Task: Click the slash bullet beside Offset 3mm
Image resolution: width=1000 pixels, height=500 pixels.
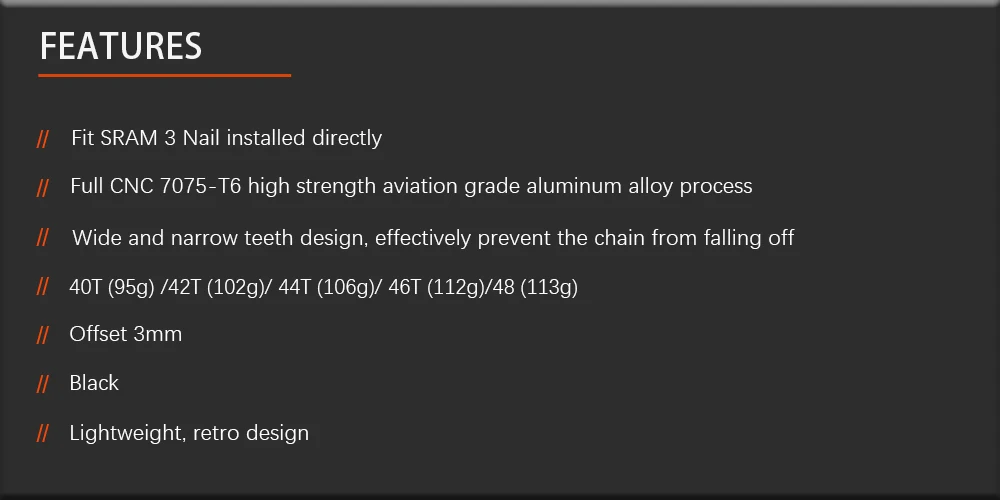Action: (x=43, y=335)
